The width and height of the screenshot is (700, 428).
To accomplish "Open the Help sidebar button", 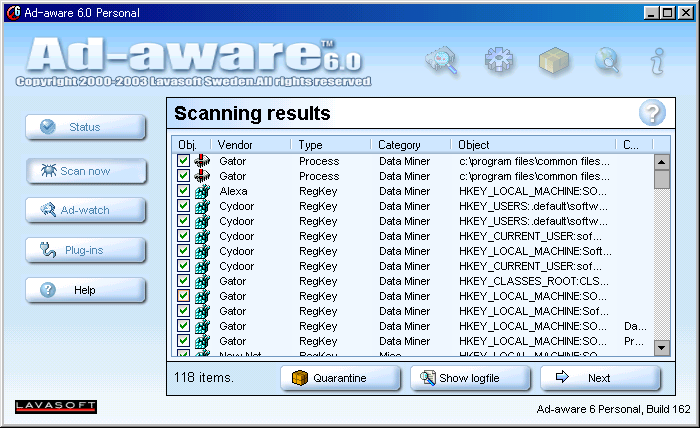I will point(86,290).
